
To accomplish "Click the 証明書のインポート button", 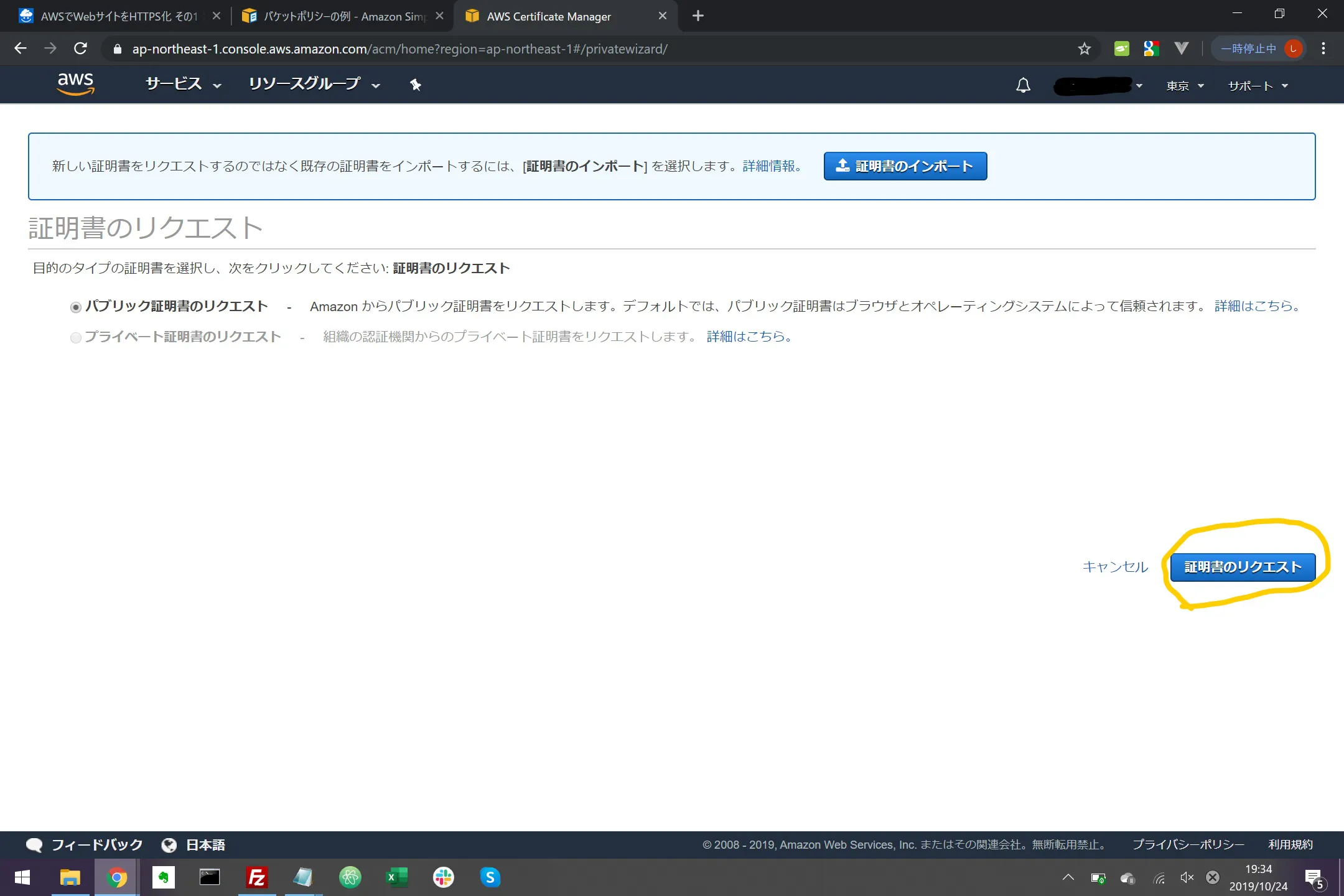I will point(905,166).
